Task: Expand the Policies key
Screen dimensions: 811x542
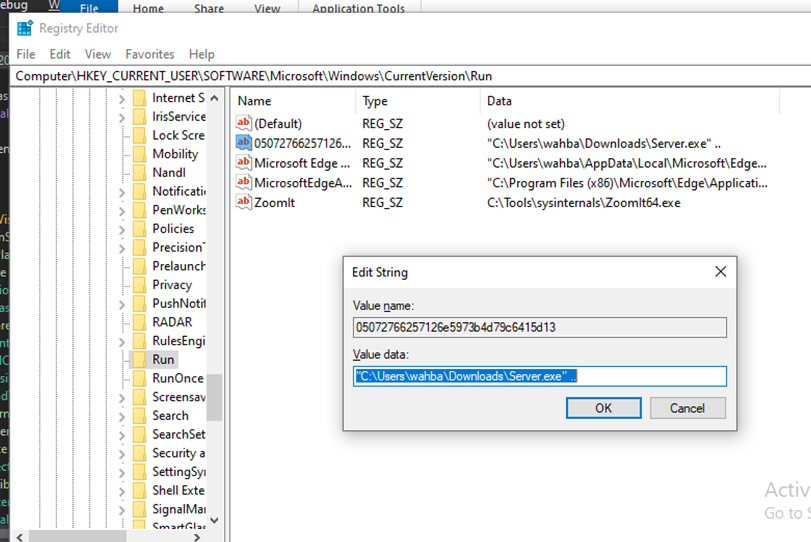Action: (122, 230)
